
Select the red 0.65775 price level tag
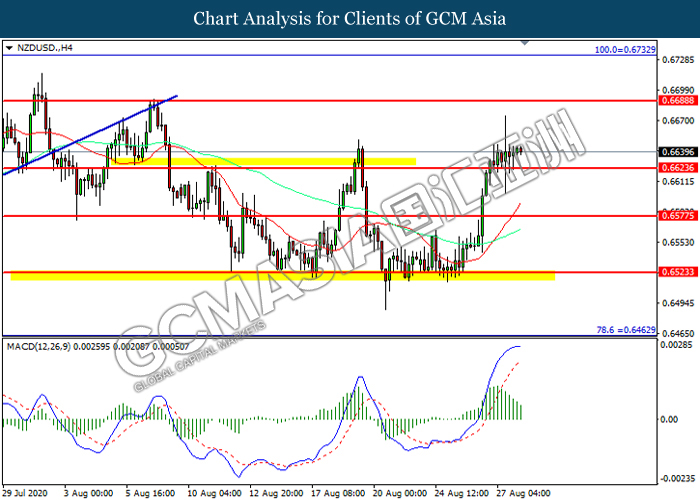click(x=678, y=216)
